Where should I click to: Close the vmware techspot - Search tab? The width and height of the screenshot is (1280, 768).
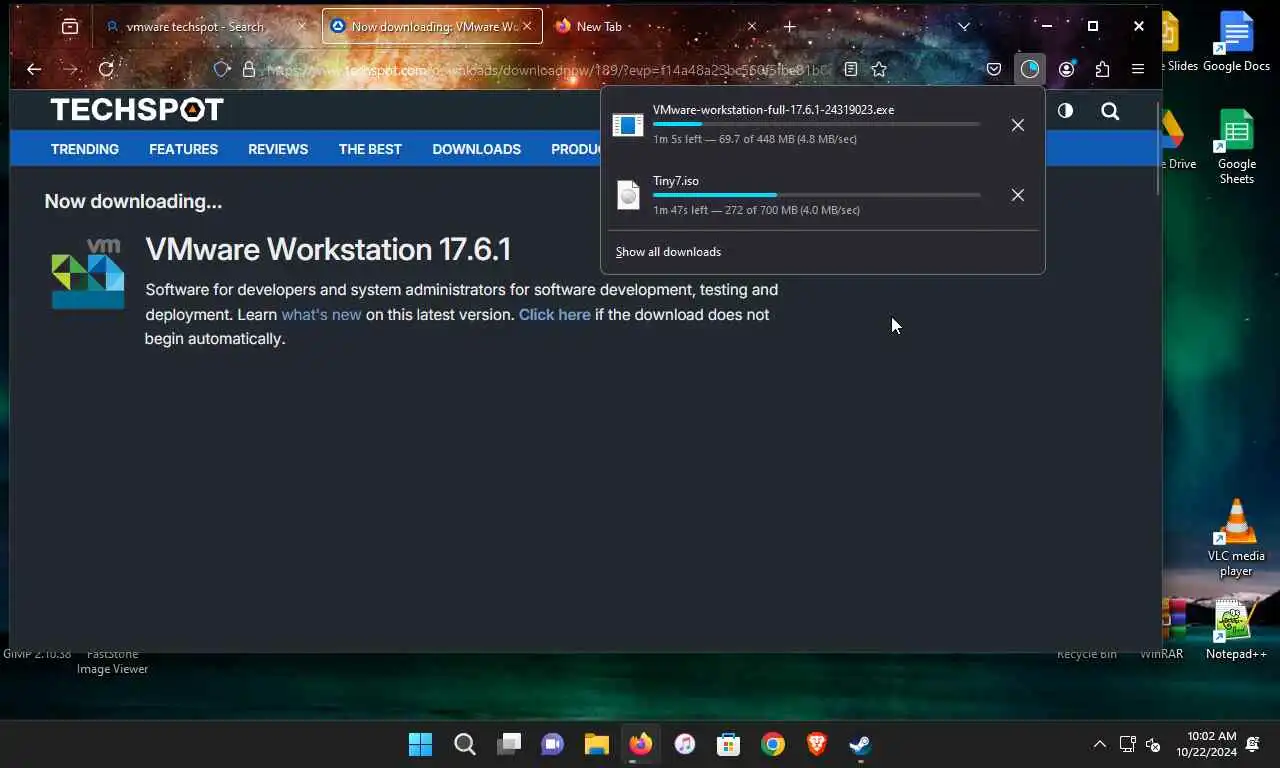pos(303,27)
